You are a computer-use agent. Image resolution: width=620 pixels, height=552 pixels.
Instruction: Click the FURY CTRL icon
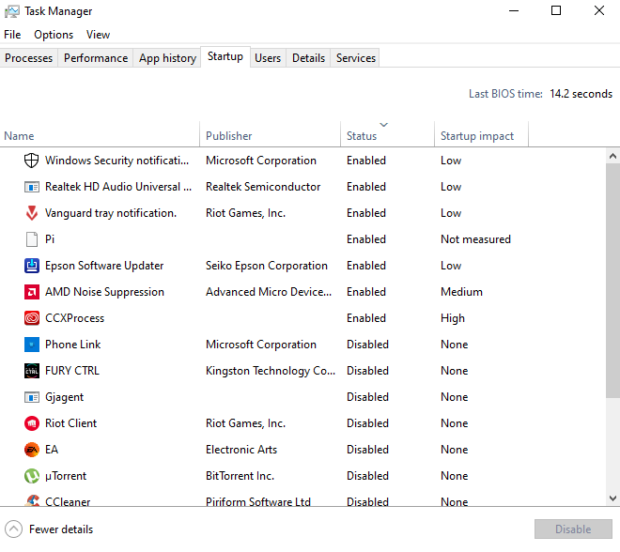click(31, 371)
